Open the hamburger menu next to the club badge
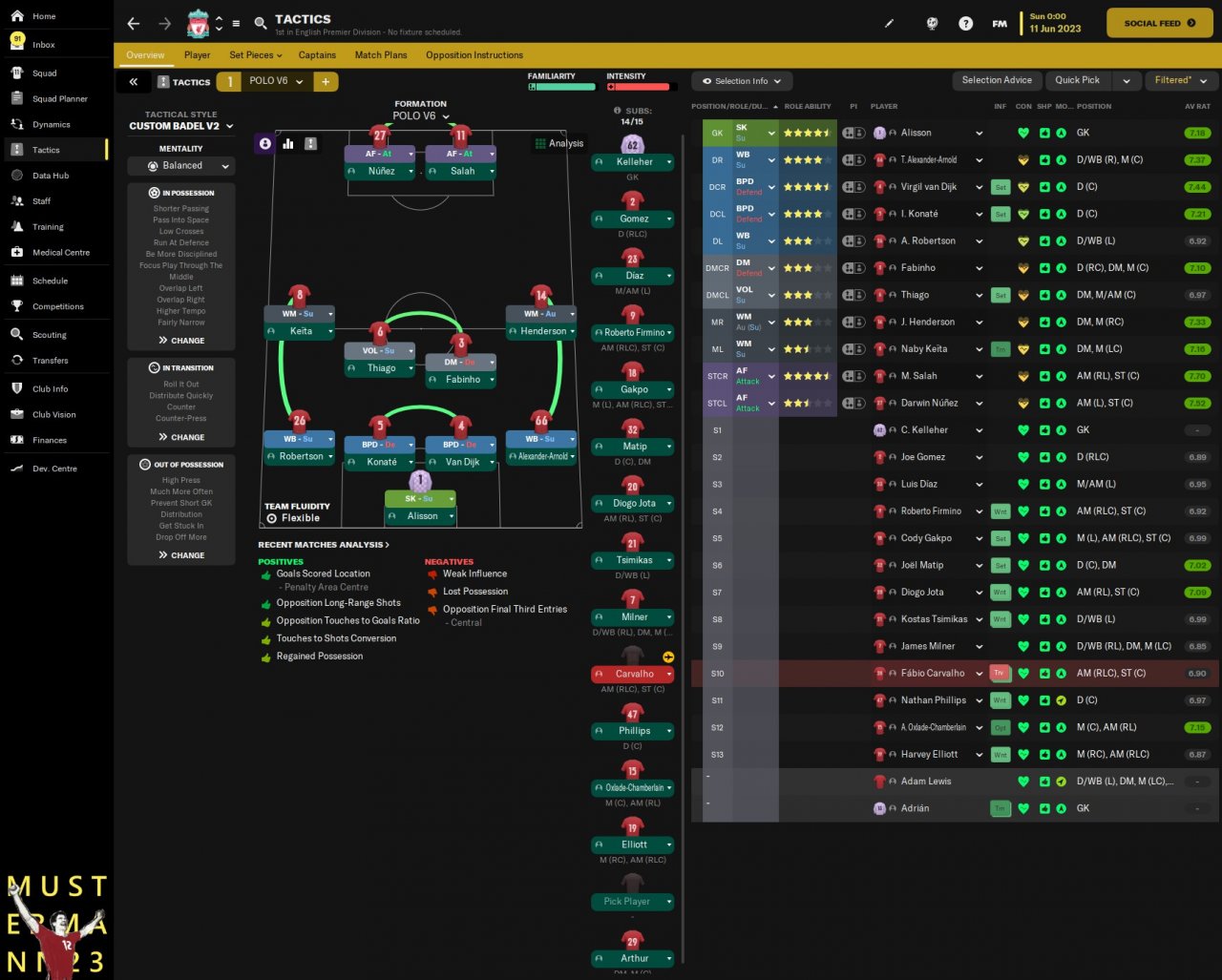Screen dimensions: 1222x980 click(x=236, y=24)
